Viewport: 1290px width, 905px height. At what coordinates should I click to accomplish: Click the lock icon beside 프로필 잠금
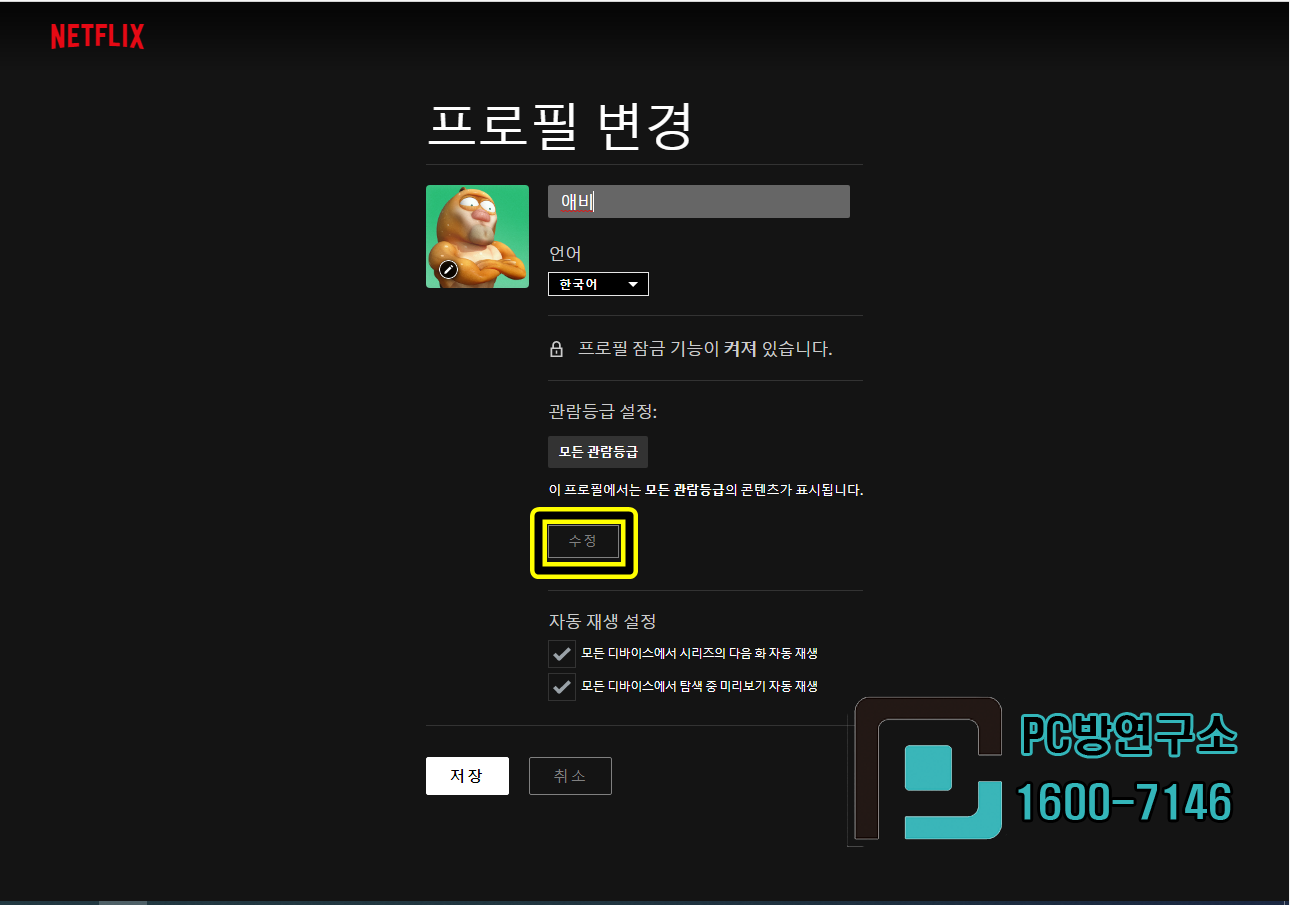557,349
